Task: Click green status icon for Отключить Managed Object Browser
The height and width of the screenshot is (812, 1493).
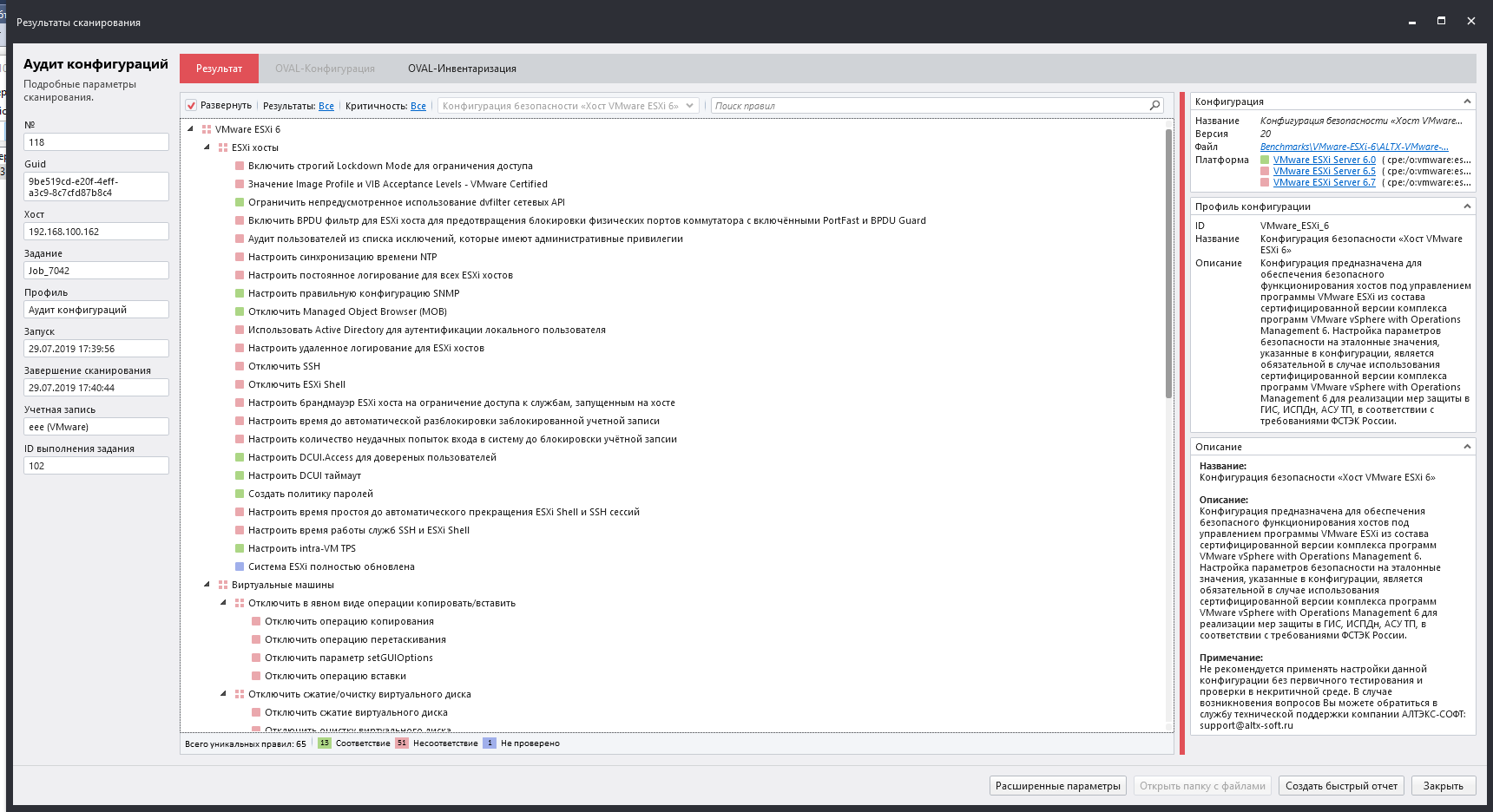Action: pos(240,311)
